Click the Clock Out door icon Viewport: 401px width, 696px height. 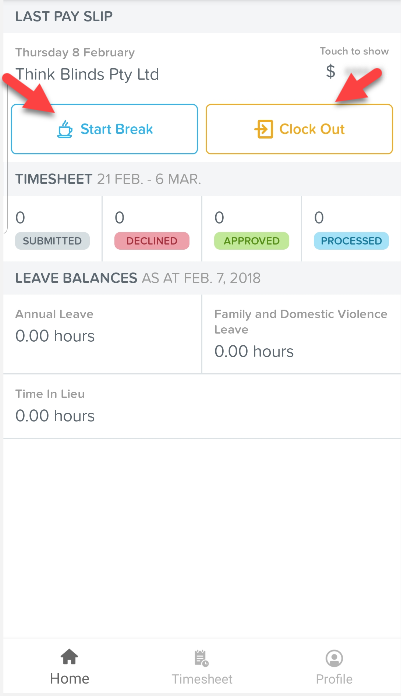click(263, 130)
